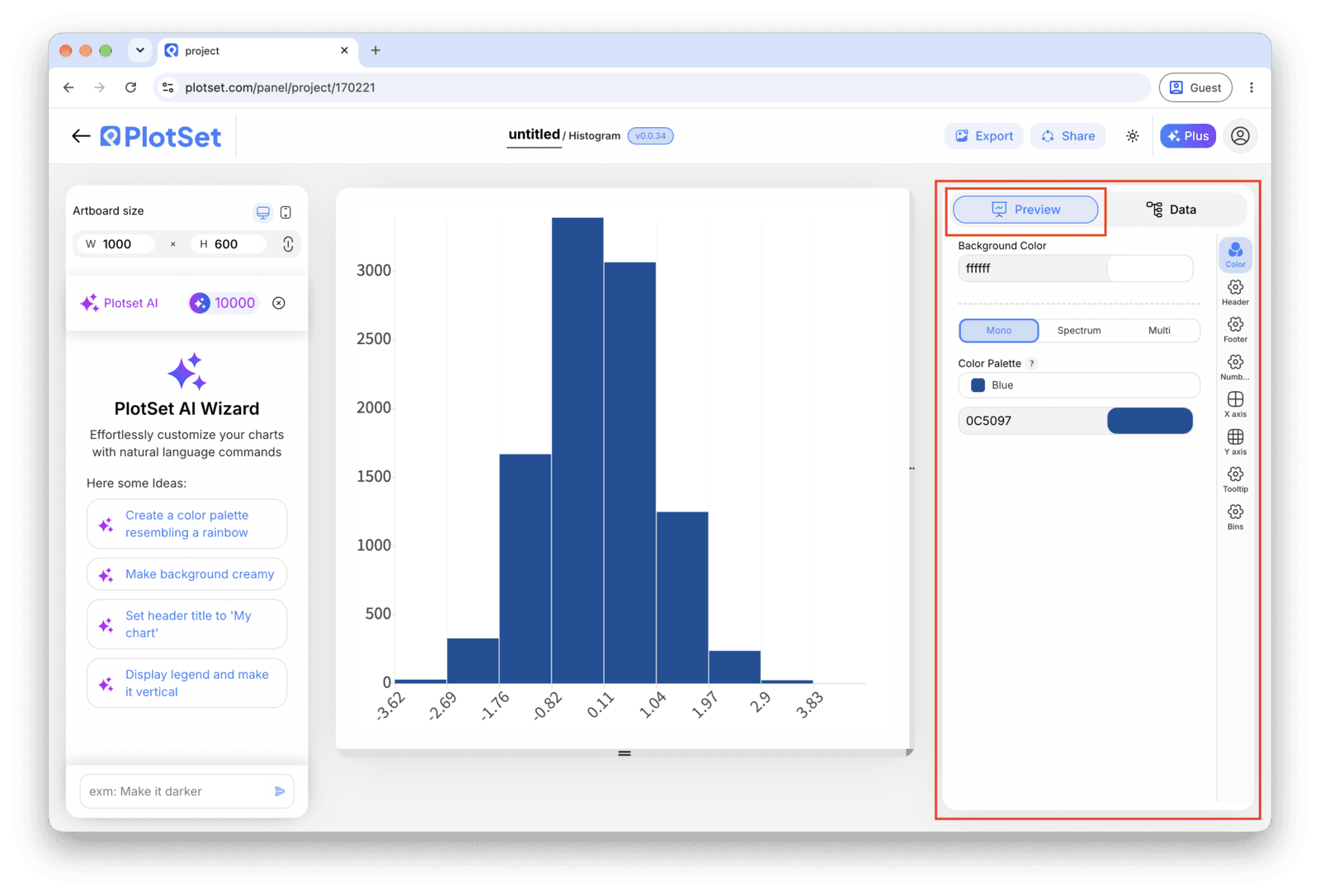
Task: Open the Number format settings icon
Action: tap(1235, 367)
